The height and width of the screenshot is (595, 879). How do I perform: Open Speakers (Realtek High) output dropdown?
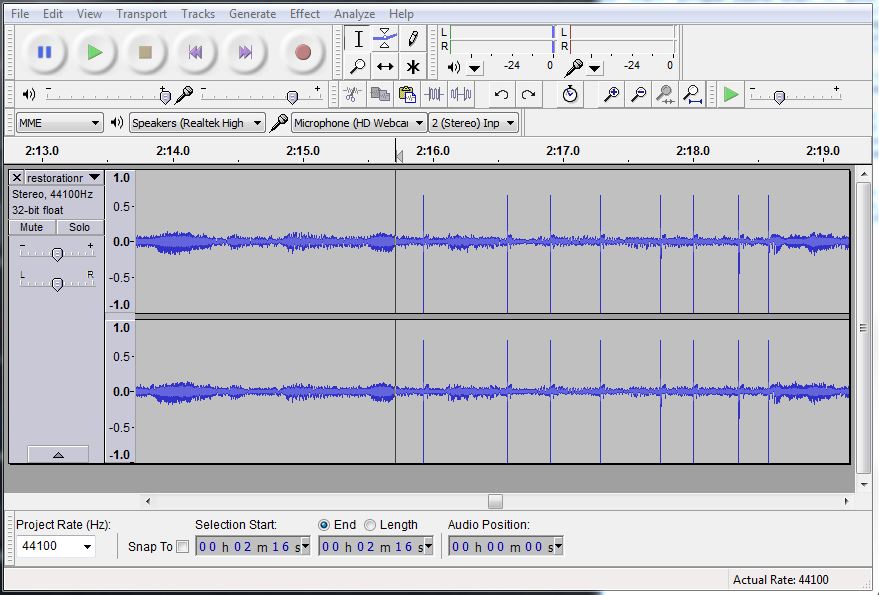[x=197, y=123]
